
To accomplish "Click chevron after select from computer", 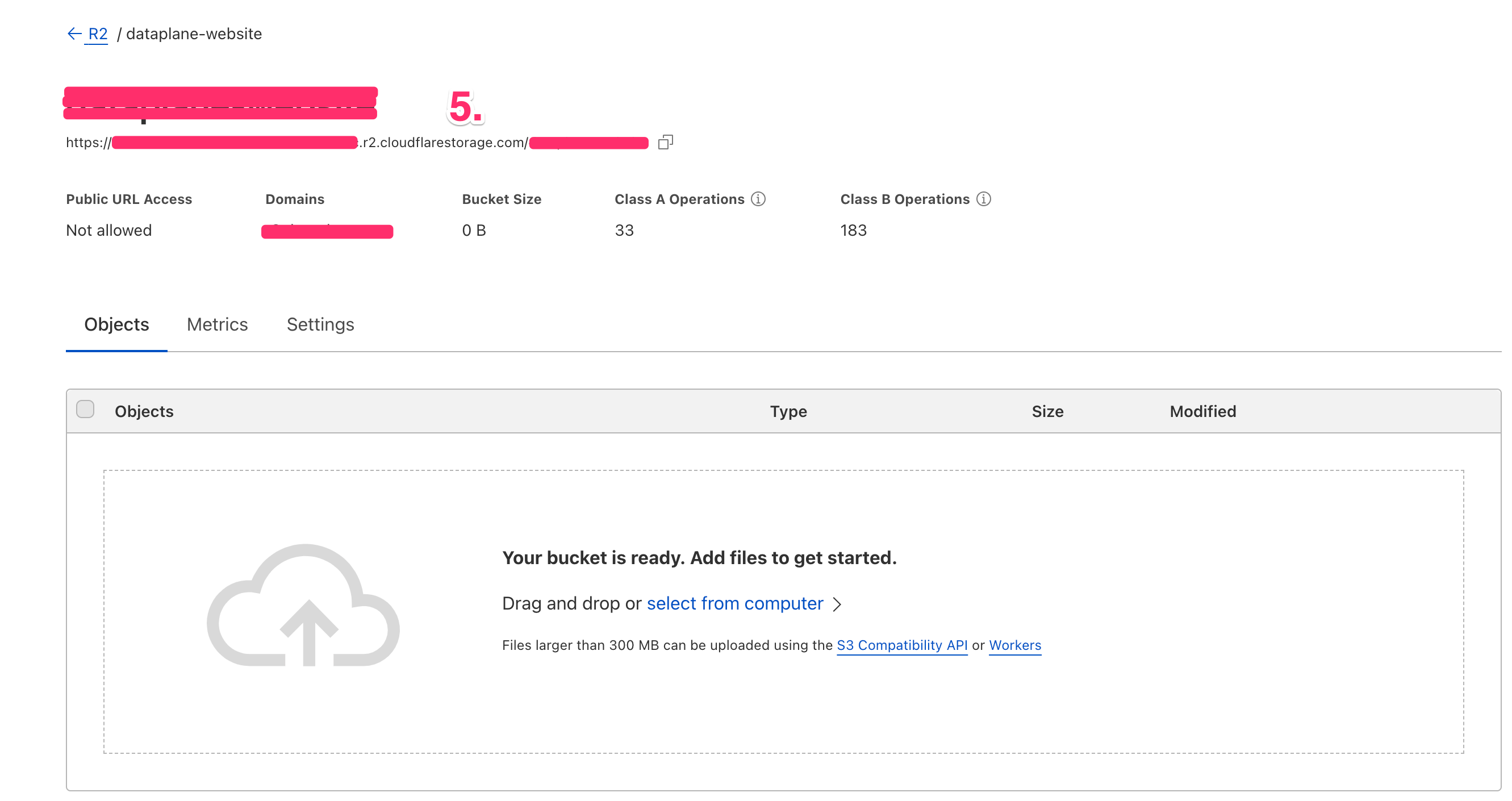I will [837, 604].
